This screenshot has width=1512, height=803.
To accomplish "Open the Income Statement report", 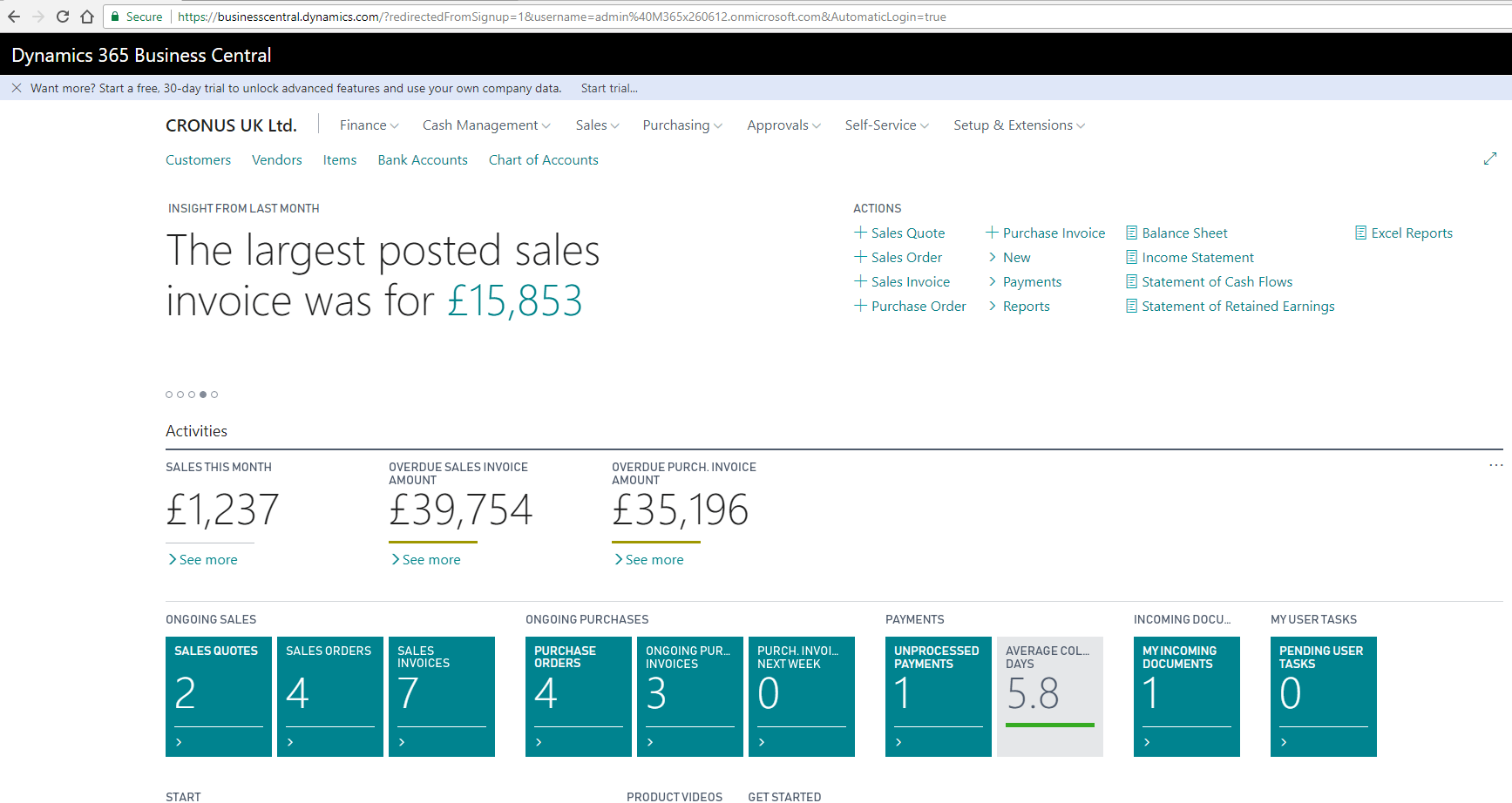I will click(x=1197, y=257).
